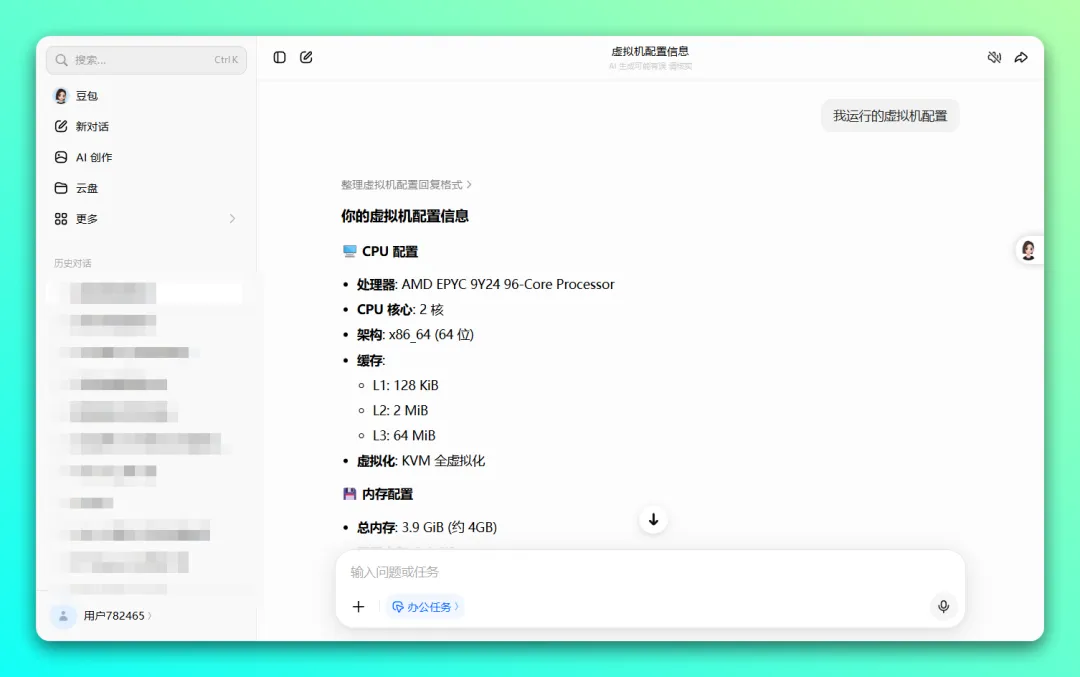1080x677 pixels.
Task: Click the L2: 2 MiB entry
Action: tap(400, 410)
